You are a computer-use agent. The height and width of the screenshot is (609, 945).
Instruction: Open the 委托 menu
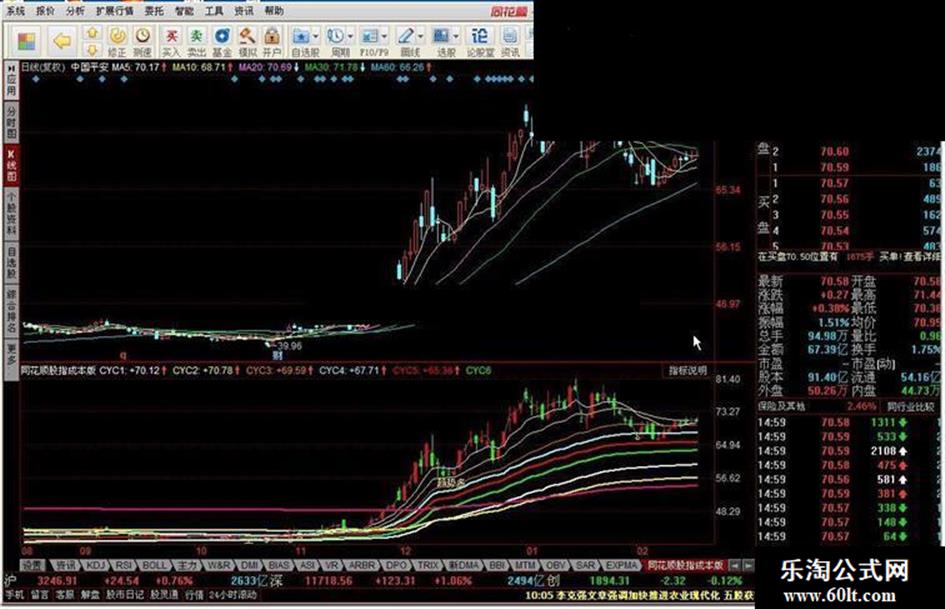154,11
